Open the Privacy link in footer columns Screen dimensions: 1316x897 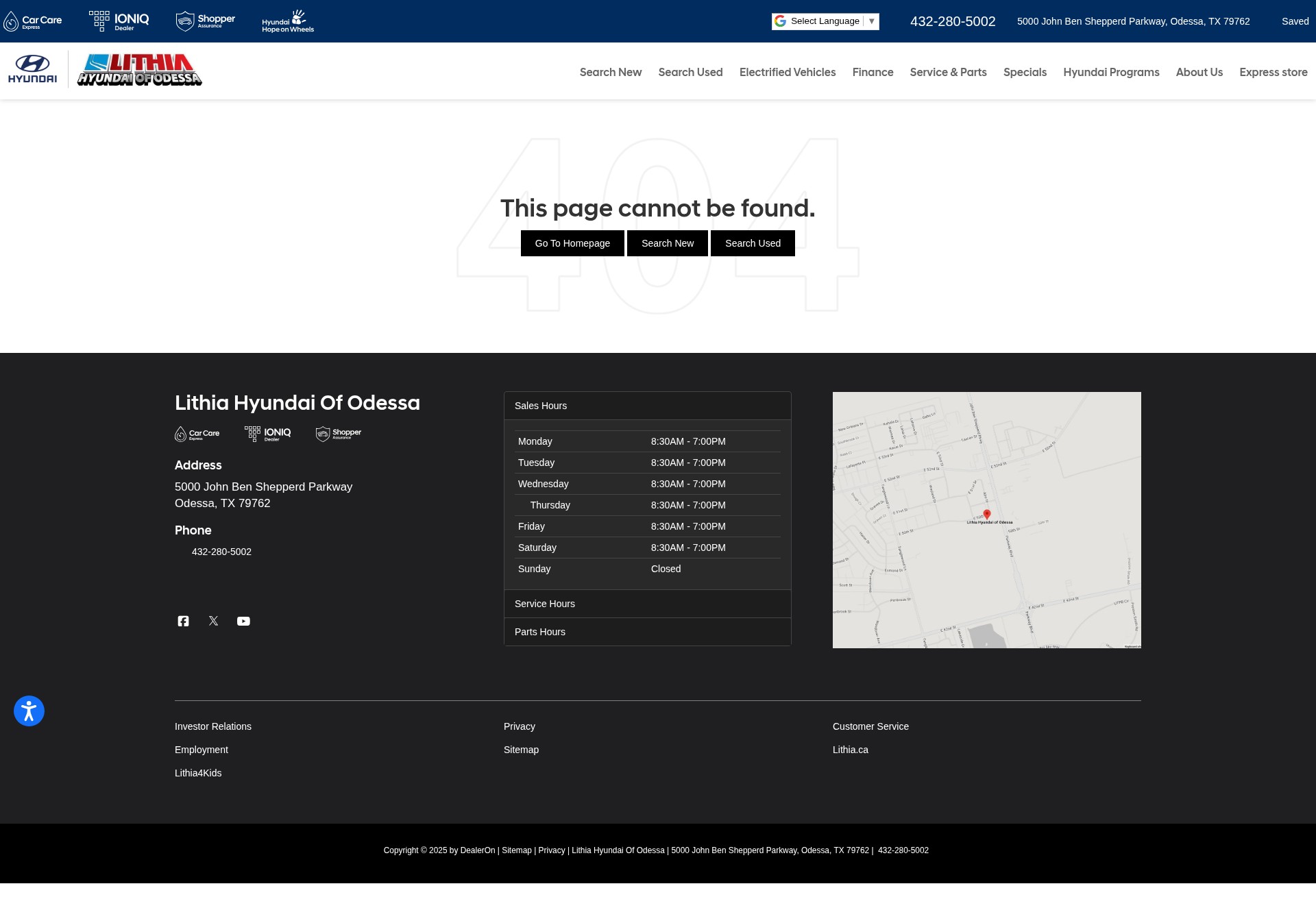click(520, 726)
